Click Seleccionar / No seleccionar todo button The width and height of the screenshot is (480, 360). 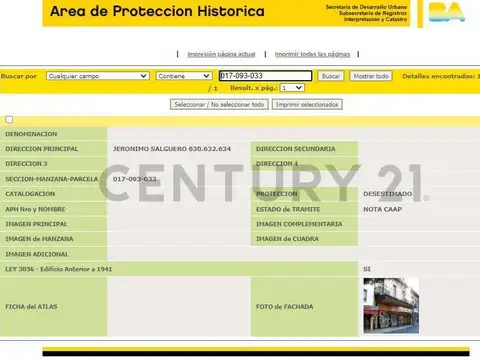[x=219, y=105]
